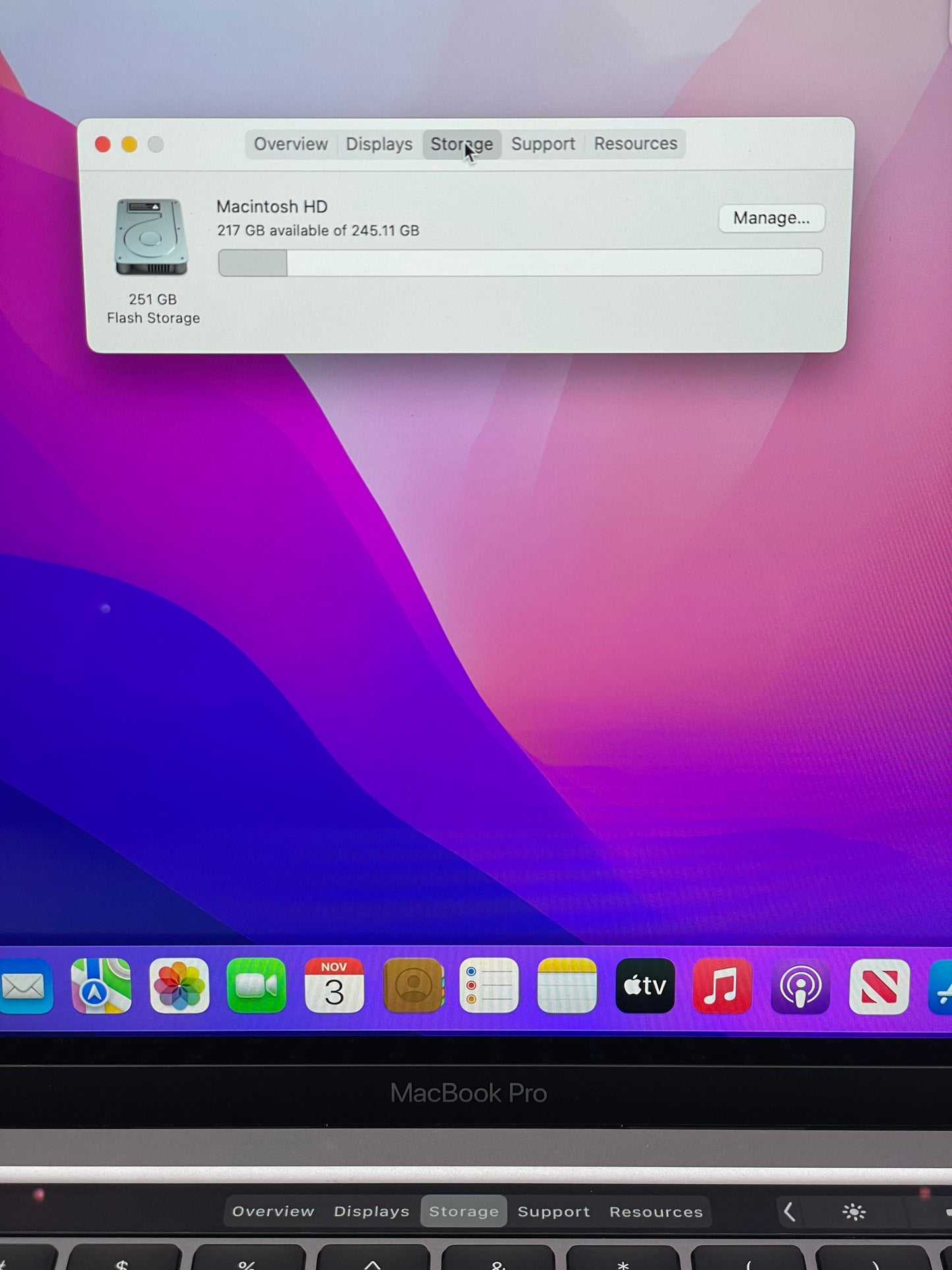Minimize the window with the yellow button

click(x=129, y=144)
